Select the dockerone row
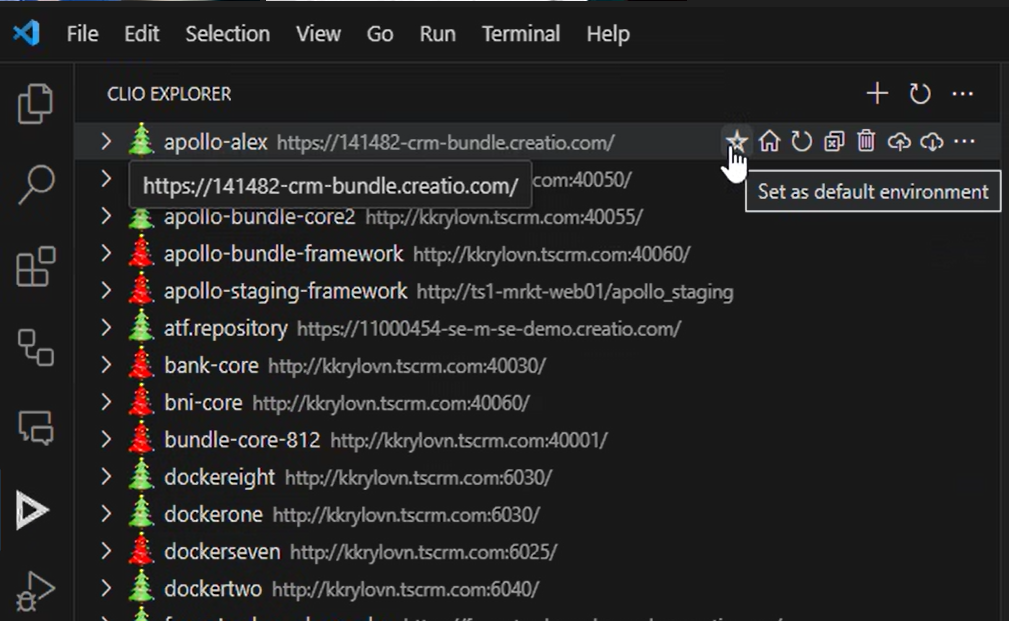The width and height of the screenshot is (1009, 621). point(538,515)
